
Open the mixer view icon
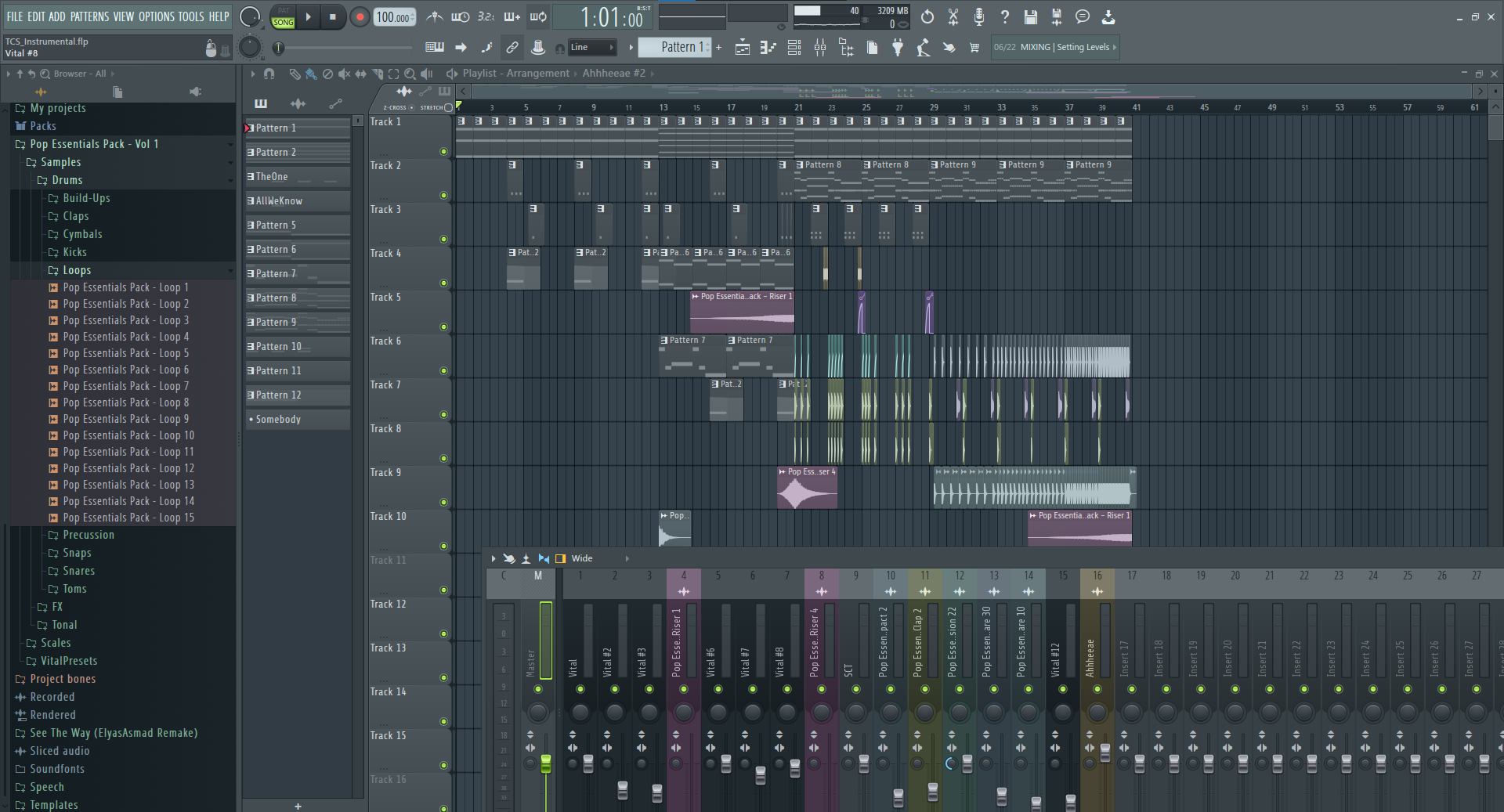820,48
